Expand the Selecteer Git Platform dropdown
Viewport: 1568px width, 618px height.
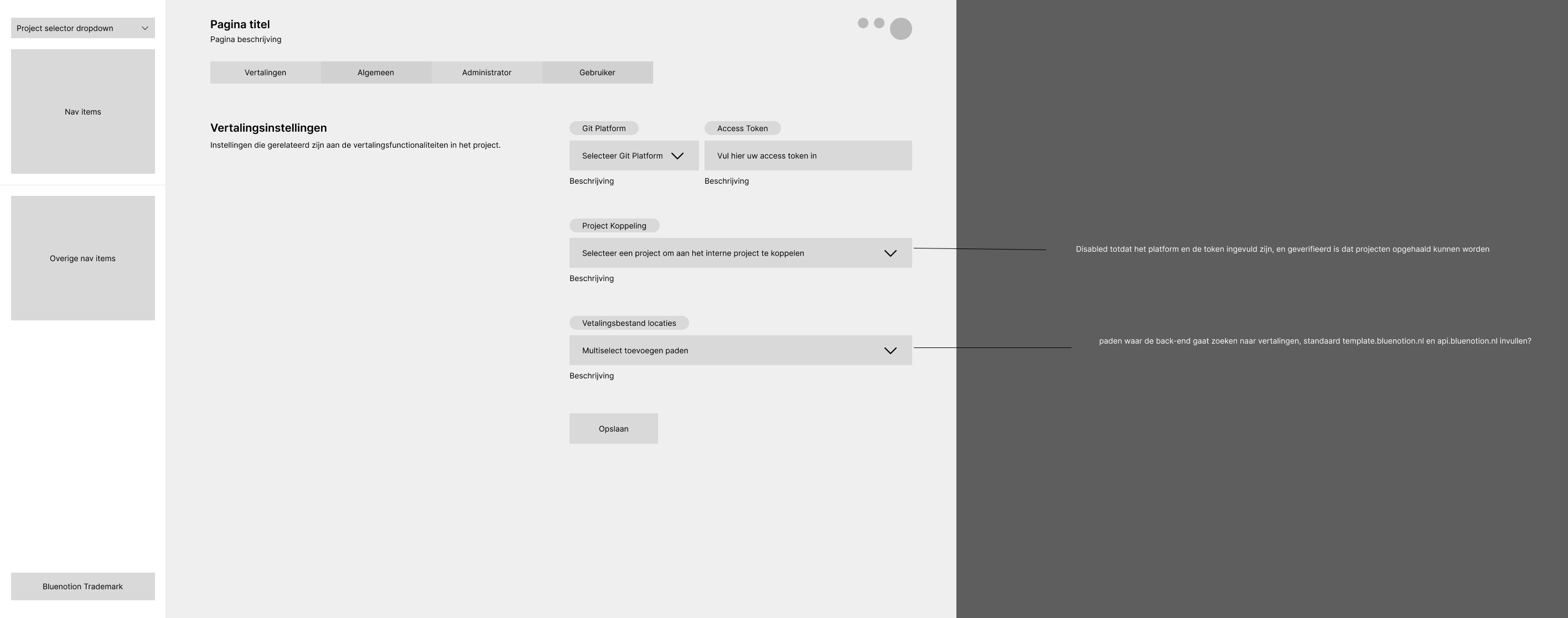tap(634, 155)
